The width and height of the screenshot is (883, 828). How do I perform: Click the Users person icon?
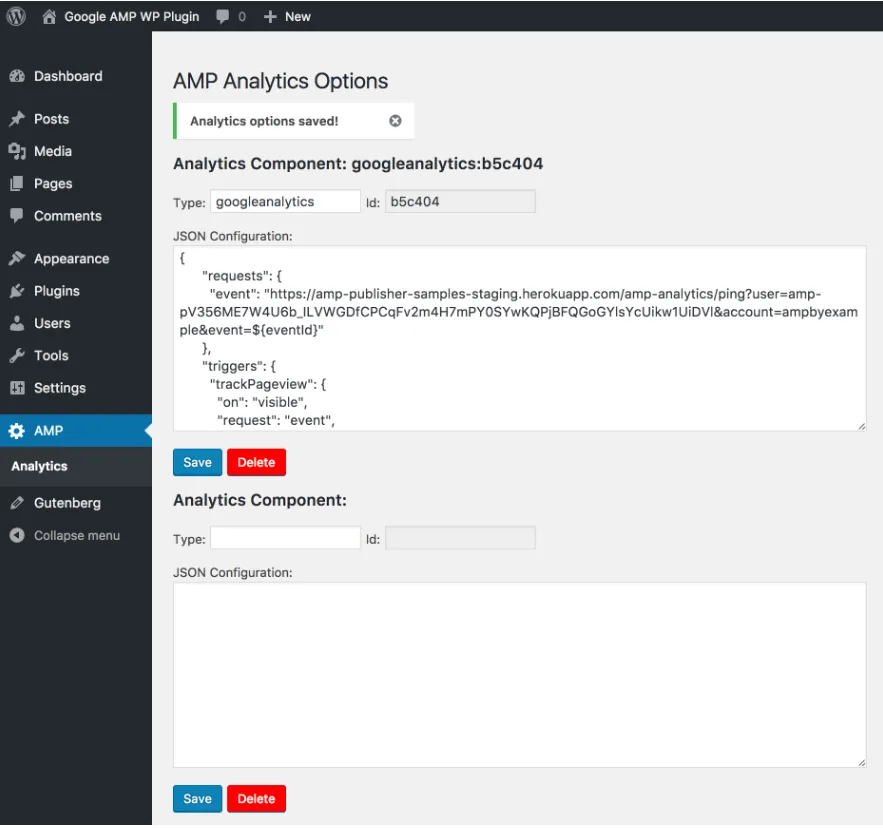[x=17, y=323]
